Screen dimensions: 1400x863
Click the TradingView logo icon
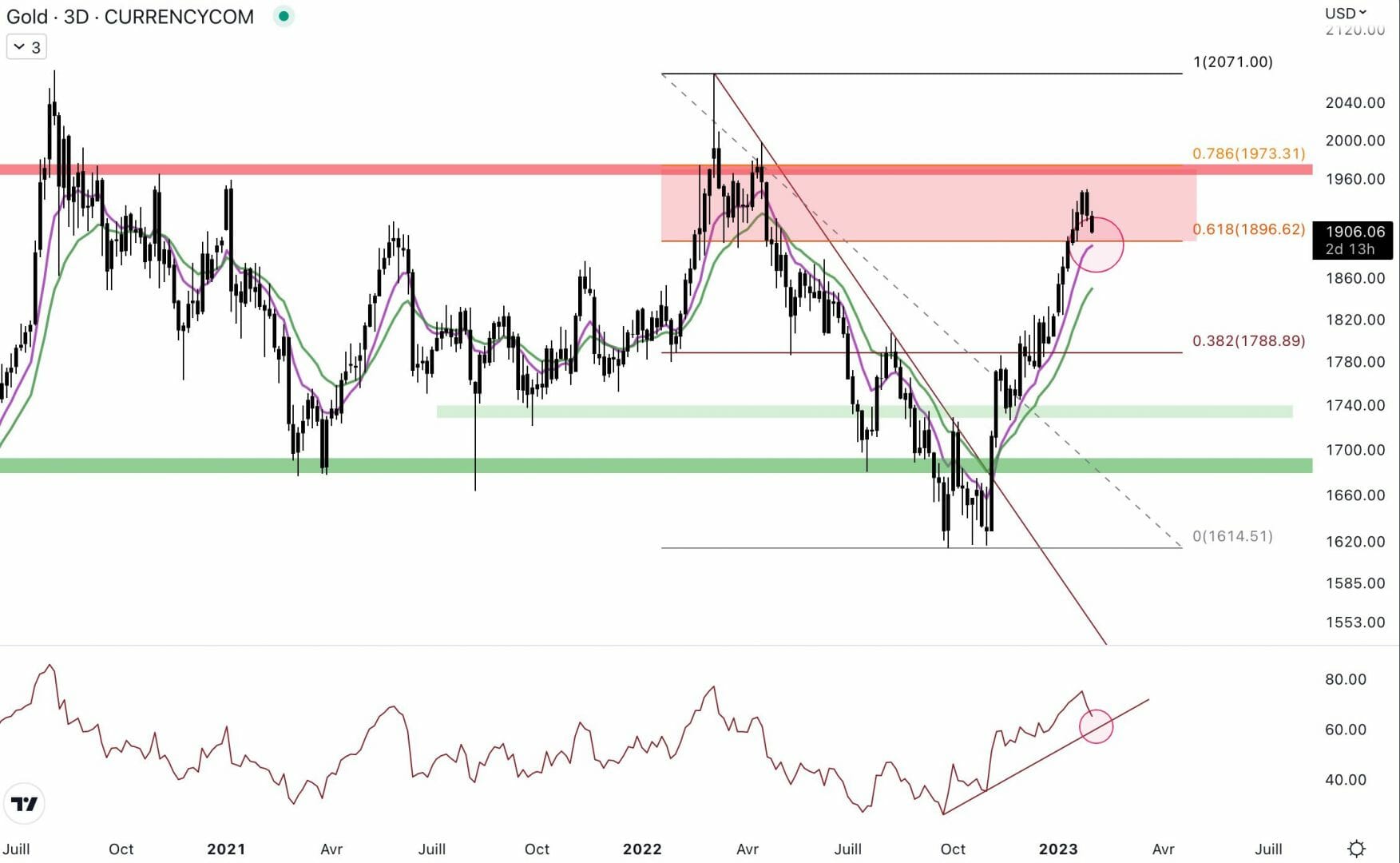click(x=25, y=804)
